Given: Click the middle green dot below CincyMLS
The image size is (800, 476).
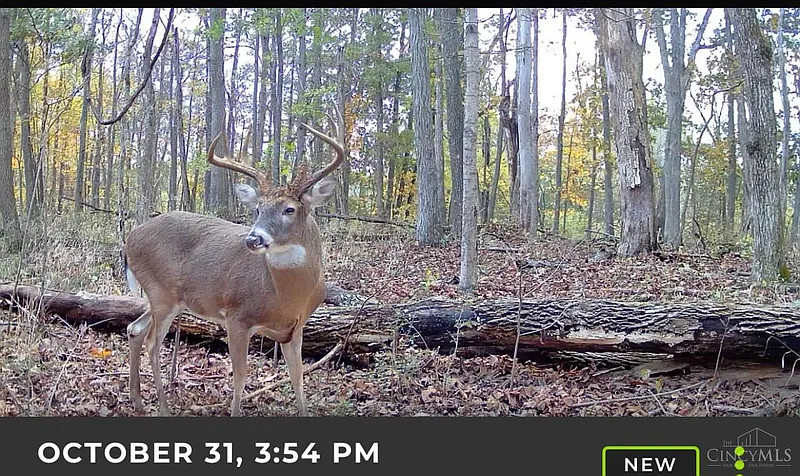Looking at the screenshot, I should click(739, 465).
